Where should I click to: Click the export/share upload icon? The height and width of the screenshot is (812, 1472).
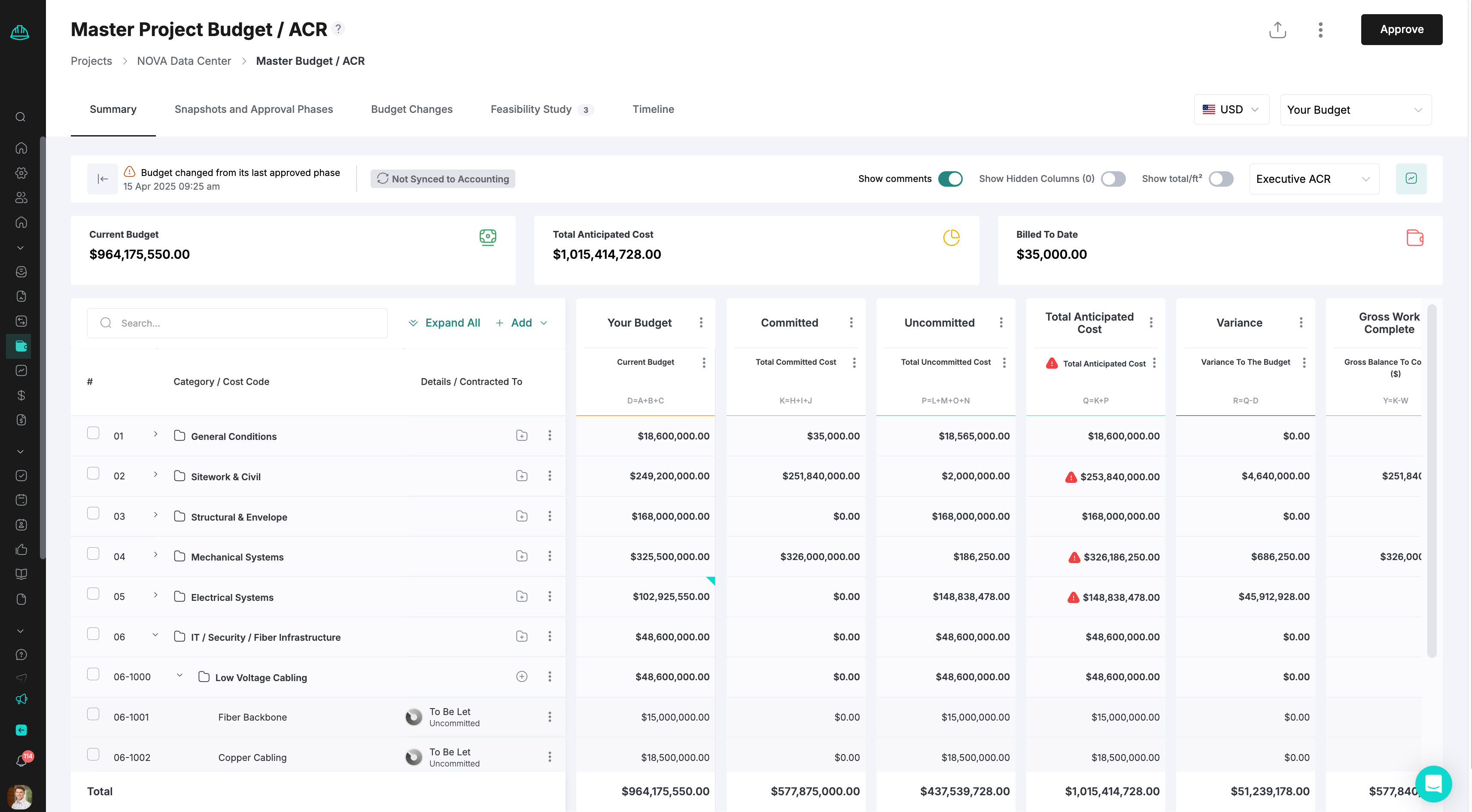coord(1277,30)
